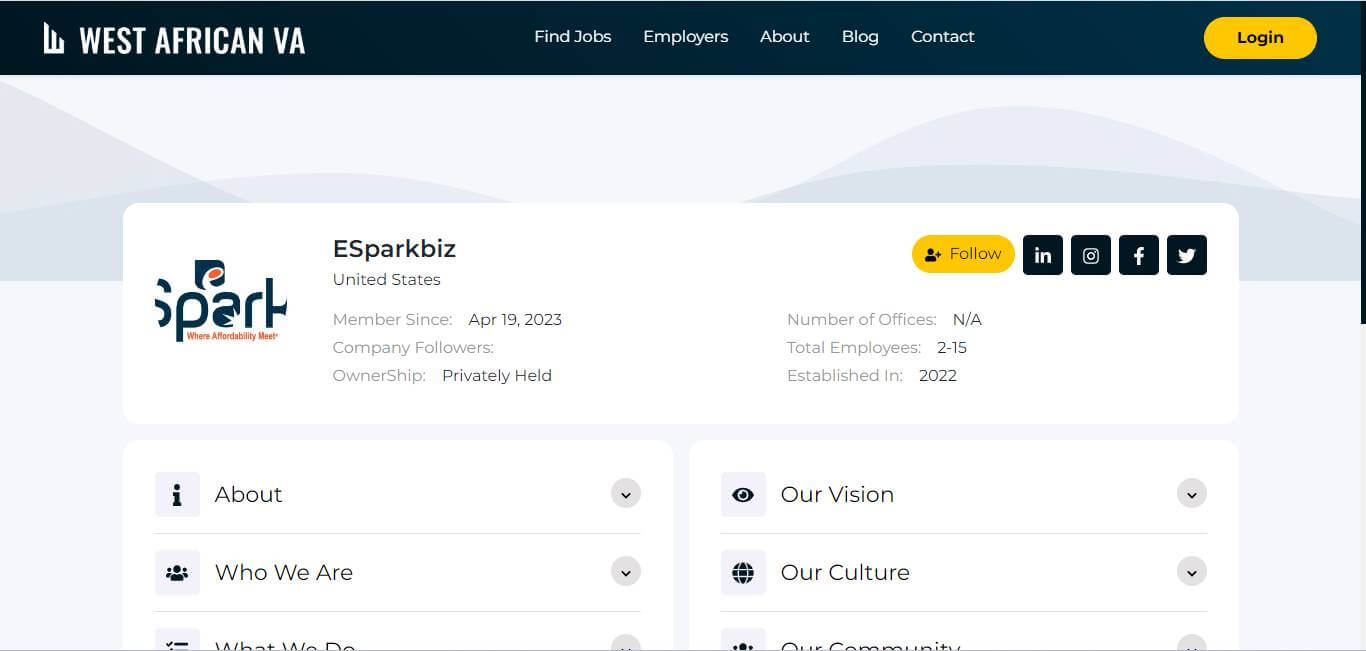Follow the ESparkbiz company

(963, 254)
